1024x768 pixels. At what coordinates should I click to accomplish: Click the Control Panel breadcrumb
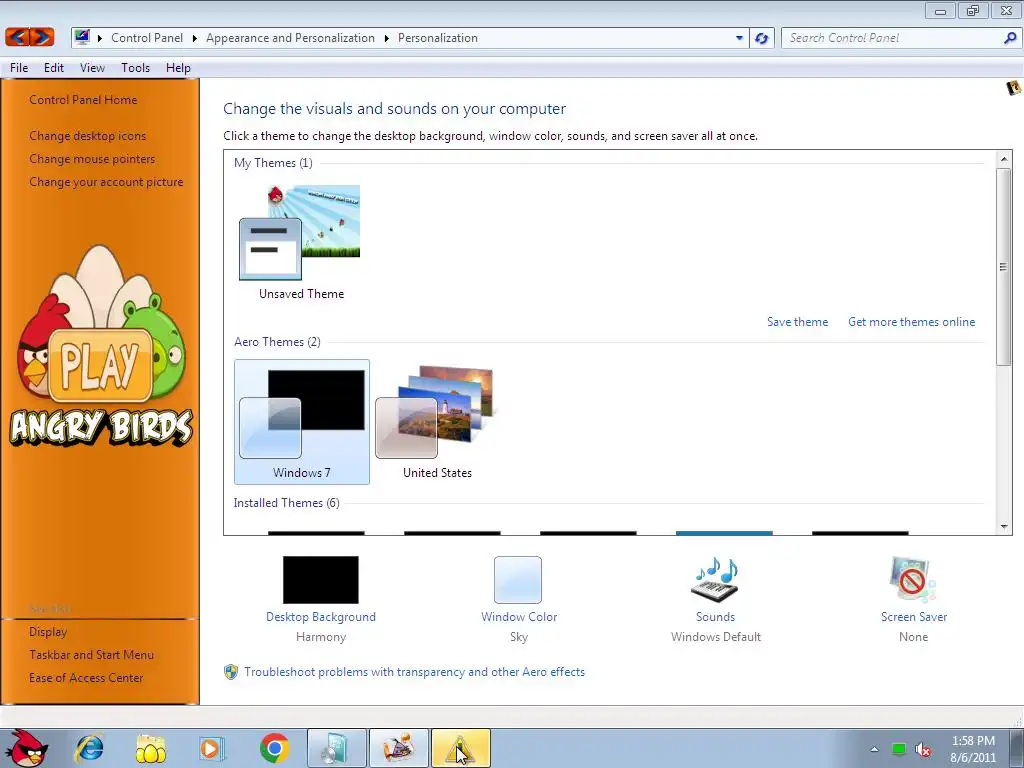pos(147,38)
